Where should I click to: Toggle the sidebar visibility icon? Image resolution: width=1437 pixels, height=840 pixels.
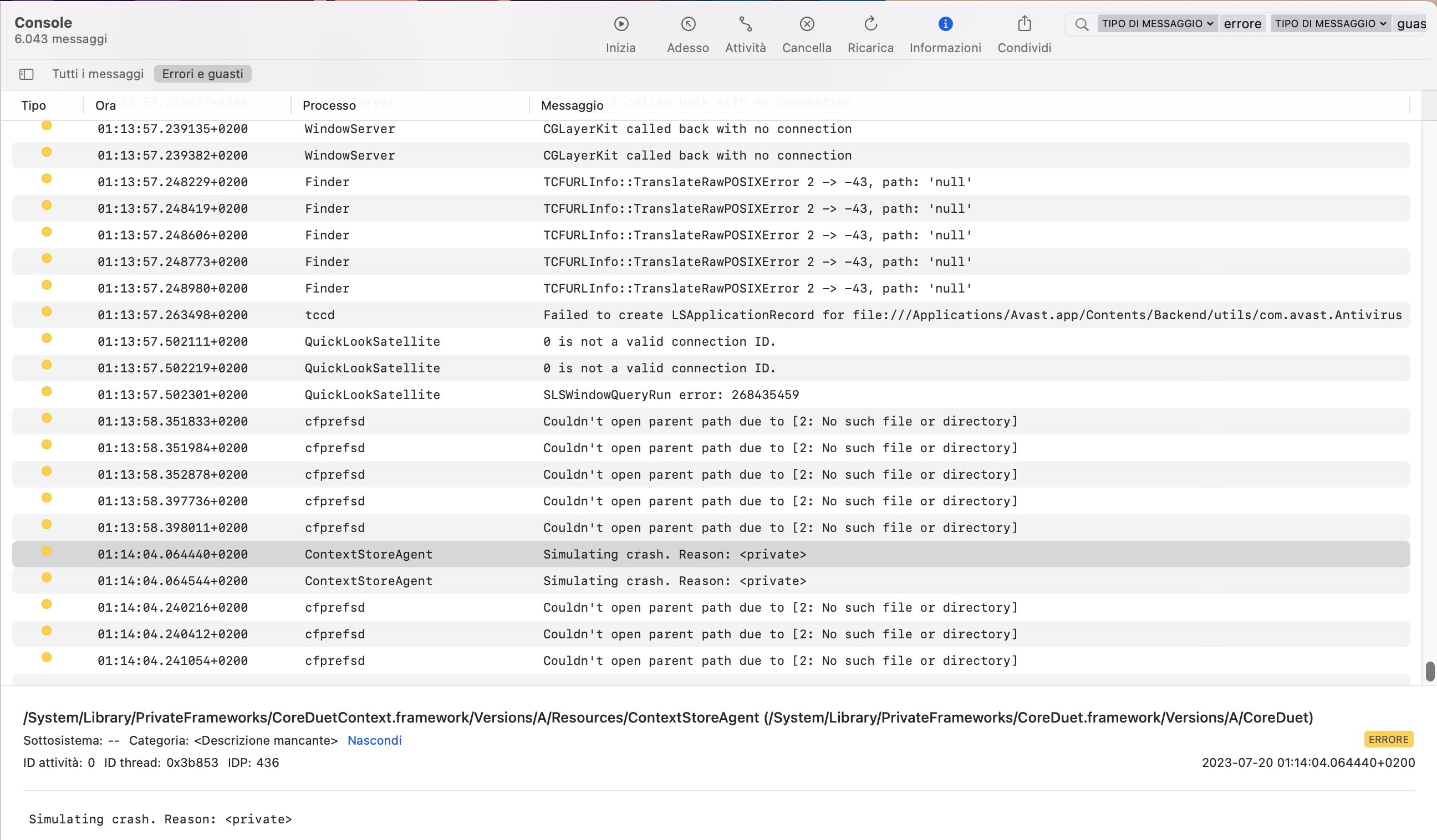coord(26,74)
